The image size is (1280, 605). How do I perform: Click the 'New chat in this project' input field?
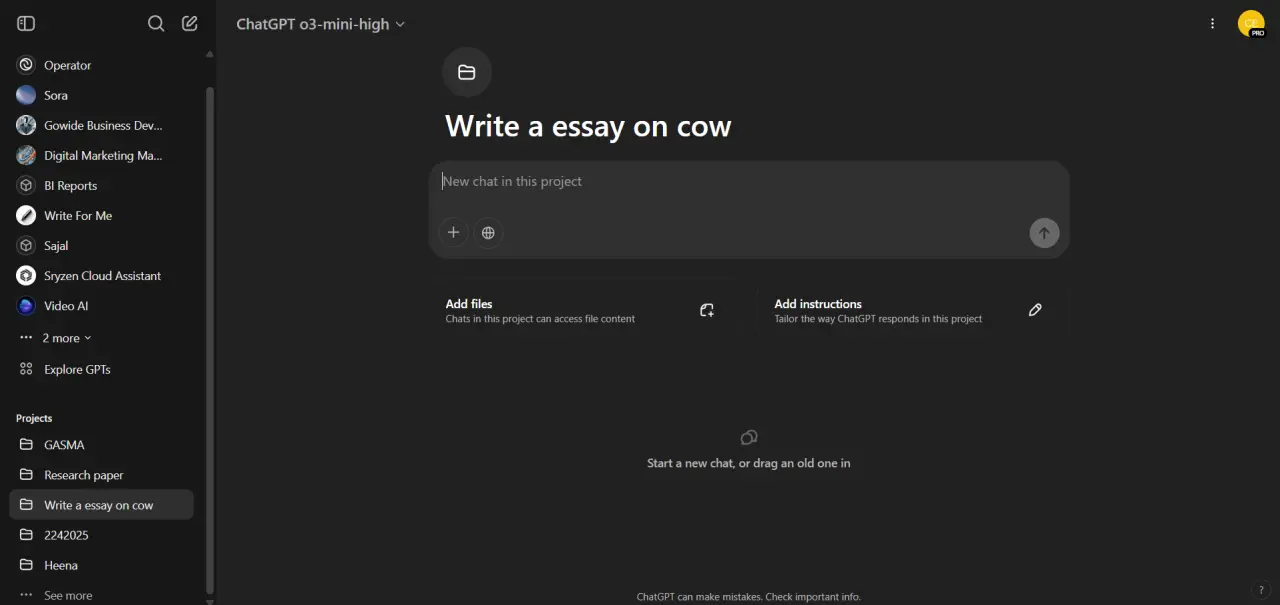coord(749,182)
